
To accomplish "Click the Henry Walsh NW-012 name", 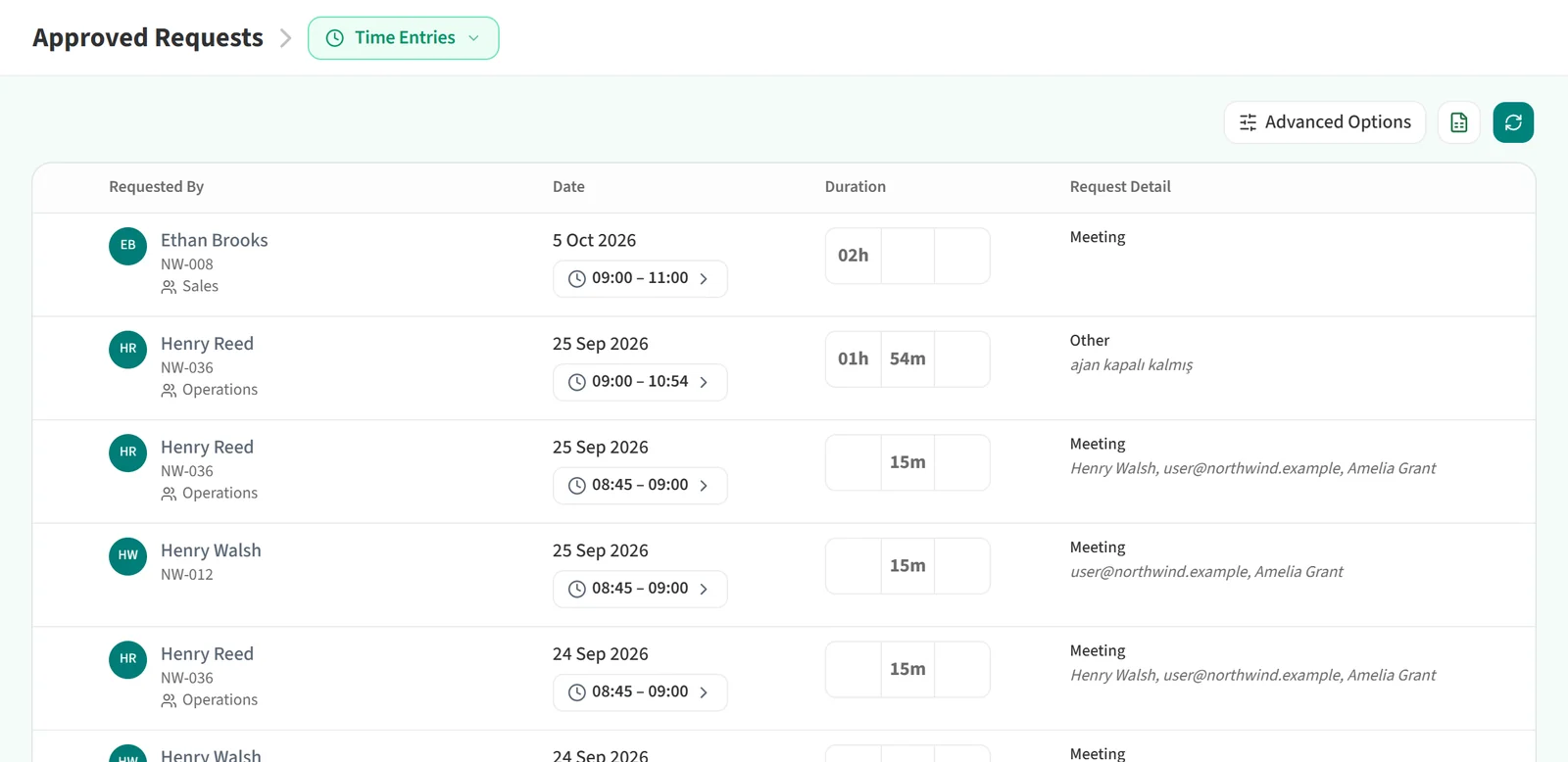I will [211, 550].
